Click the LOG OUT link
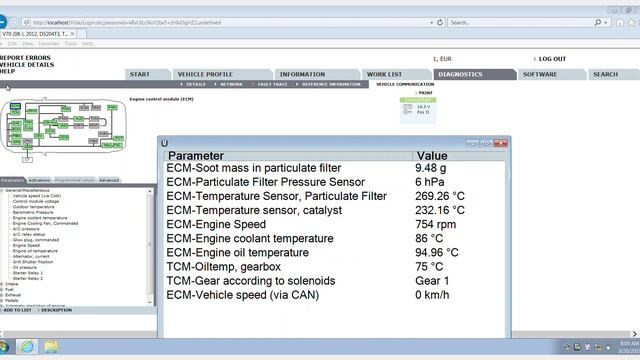640x360 pixels. click(552, 59)
